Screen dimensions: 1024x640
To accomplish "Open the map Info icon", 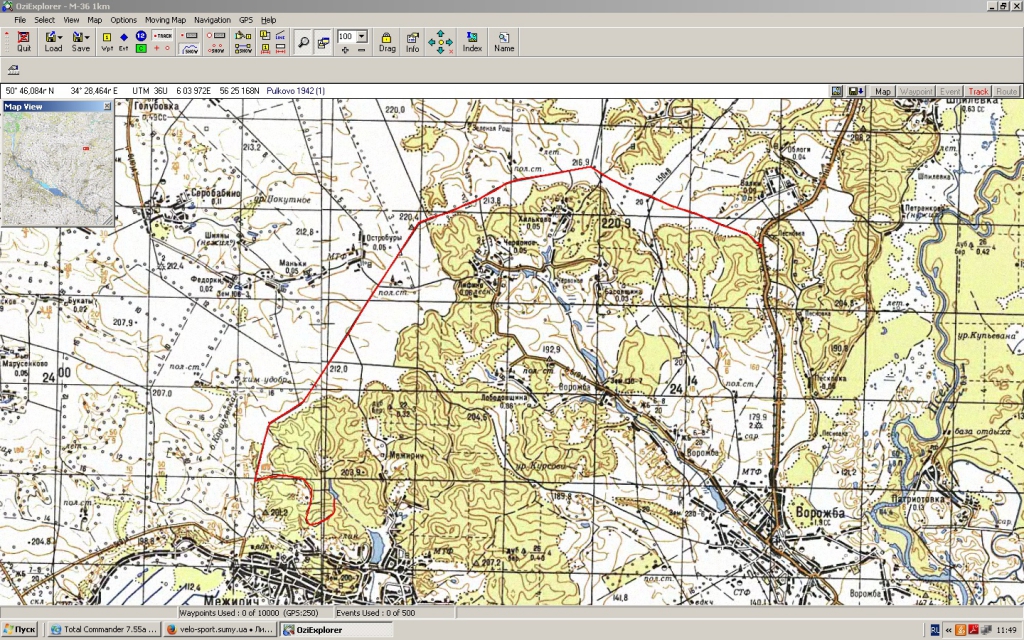I will (412, 41).
